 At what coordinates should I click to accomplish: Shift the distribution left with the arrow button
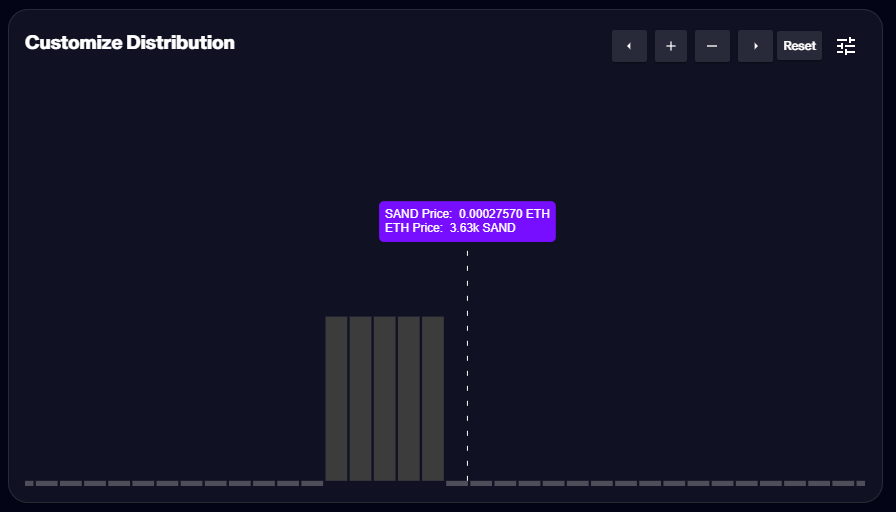coord(629,46)
